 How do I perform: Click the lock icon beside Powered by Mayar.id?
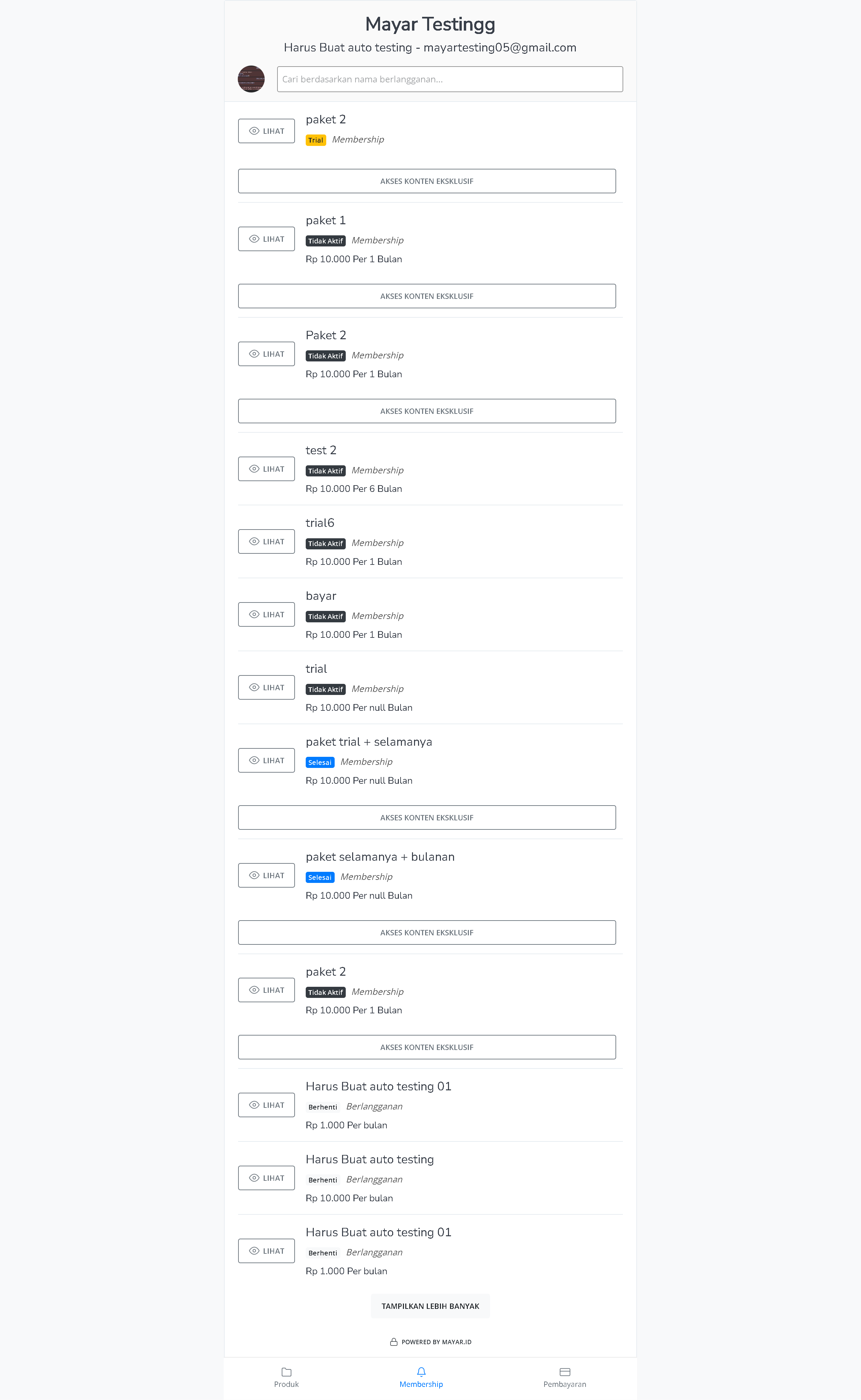[394, 1342]
